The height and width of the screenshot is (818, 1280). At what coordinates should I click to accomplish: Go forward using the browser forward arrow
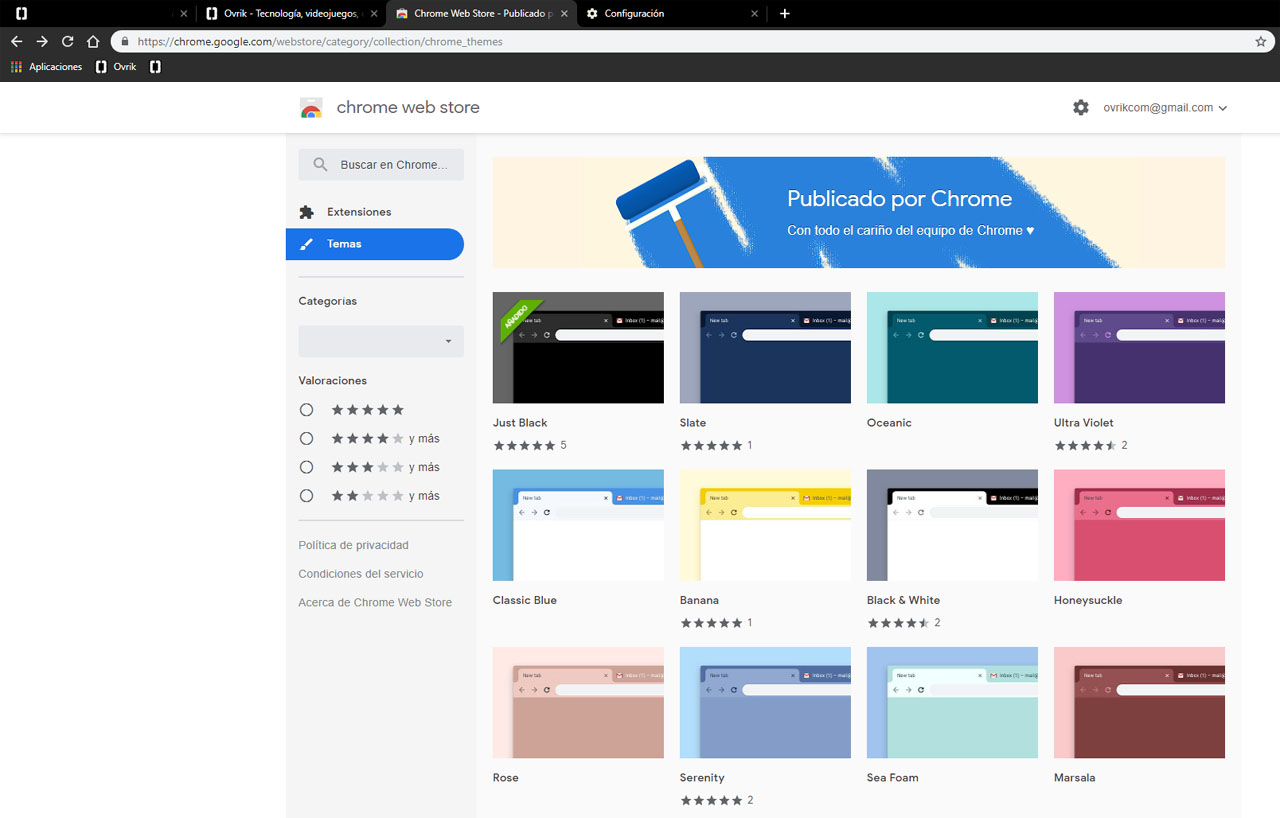pos(42,42)
